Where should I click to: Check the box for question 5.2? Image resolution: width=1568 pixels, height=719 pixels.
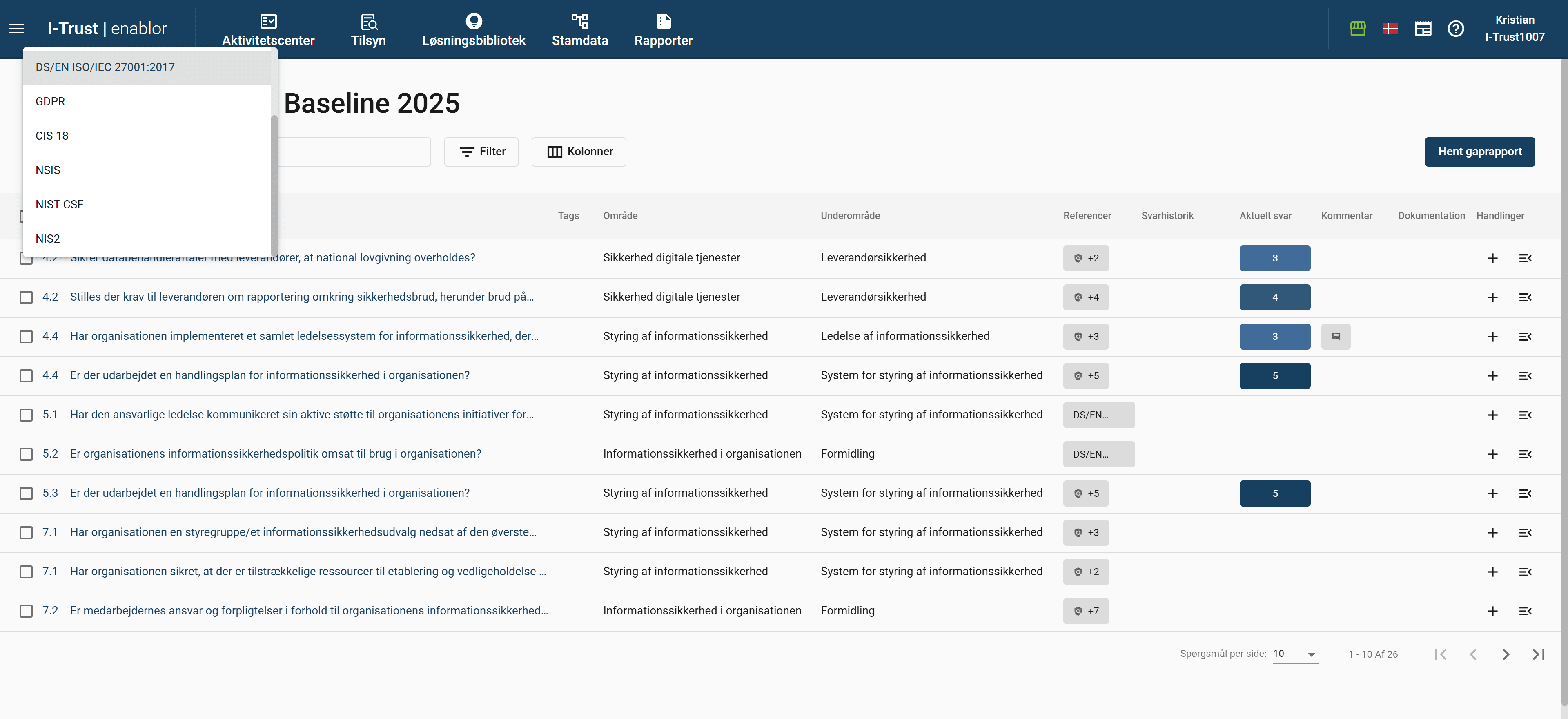[26, 454]
